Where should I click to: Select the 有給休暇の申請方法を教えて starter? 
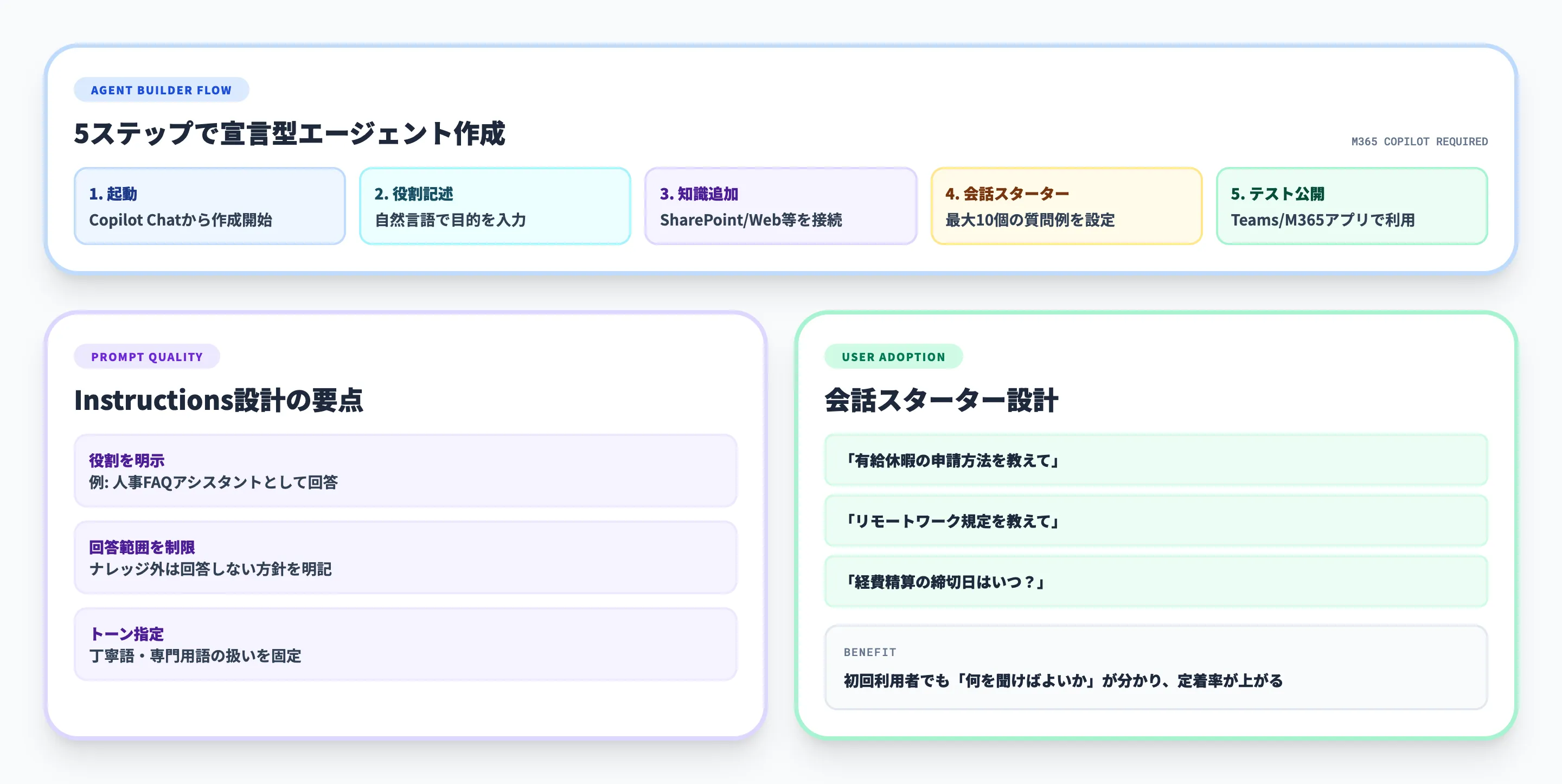[1156, 460]
